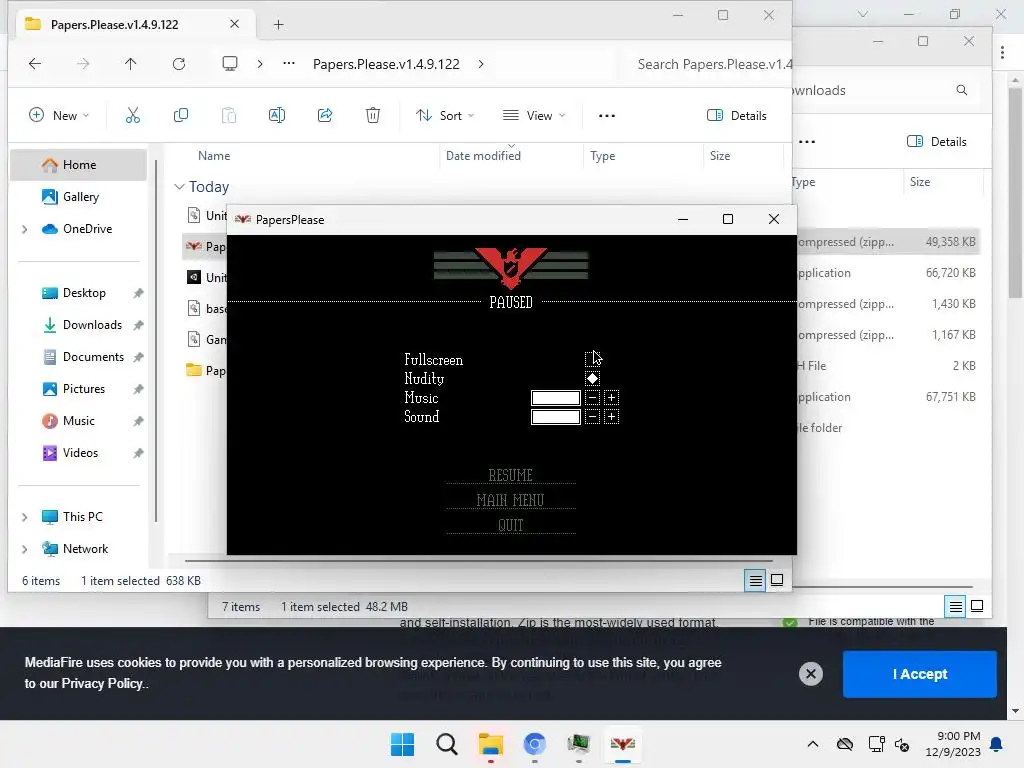The width and height of the screenshot is (1024, 768).
Task: Open File Explorer from the taskbar
Action: 490,744
